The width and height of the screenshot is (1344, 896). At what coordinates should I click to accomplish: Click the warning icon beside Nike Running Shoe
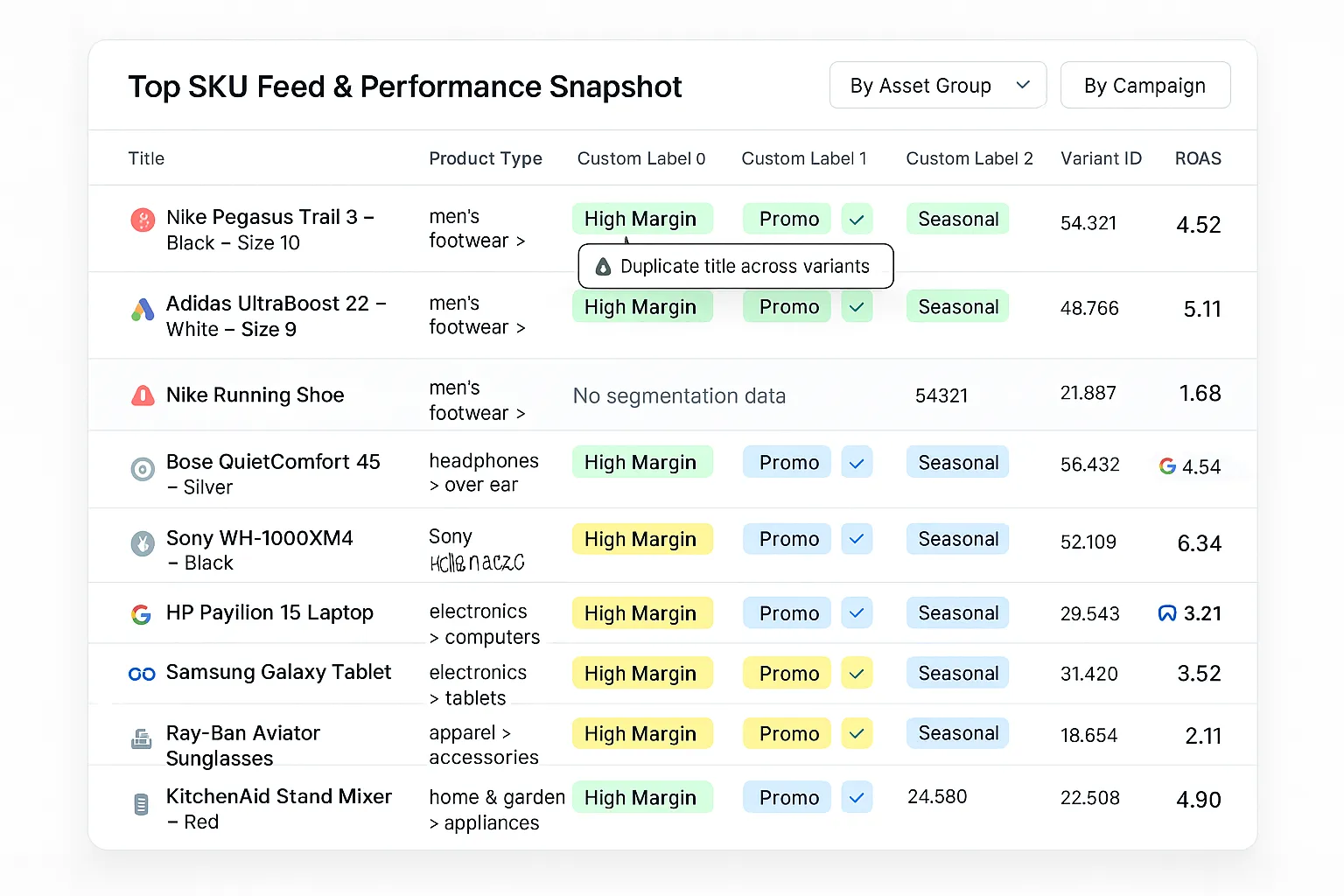[x=143, y=395]
